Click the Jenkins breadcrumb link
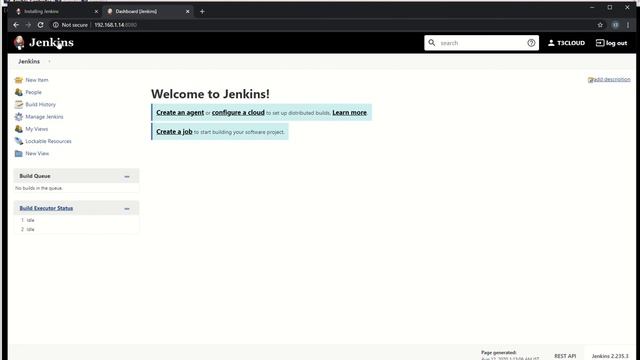 click(x=29, y=61)
